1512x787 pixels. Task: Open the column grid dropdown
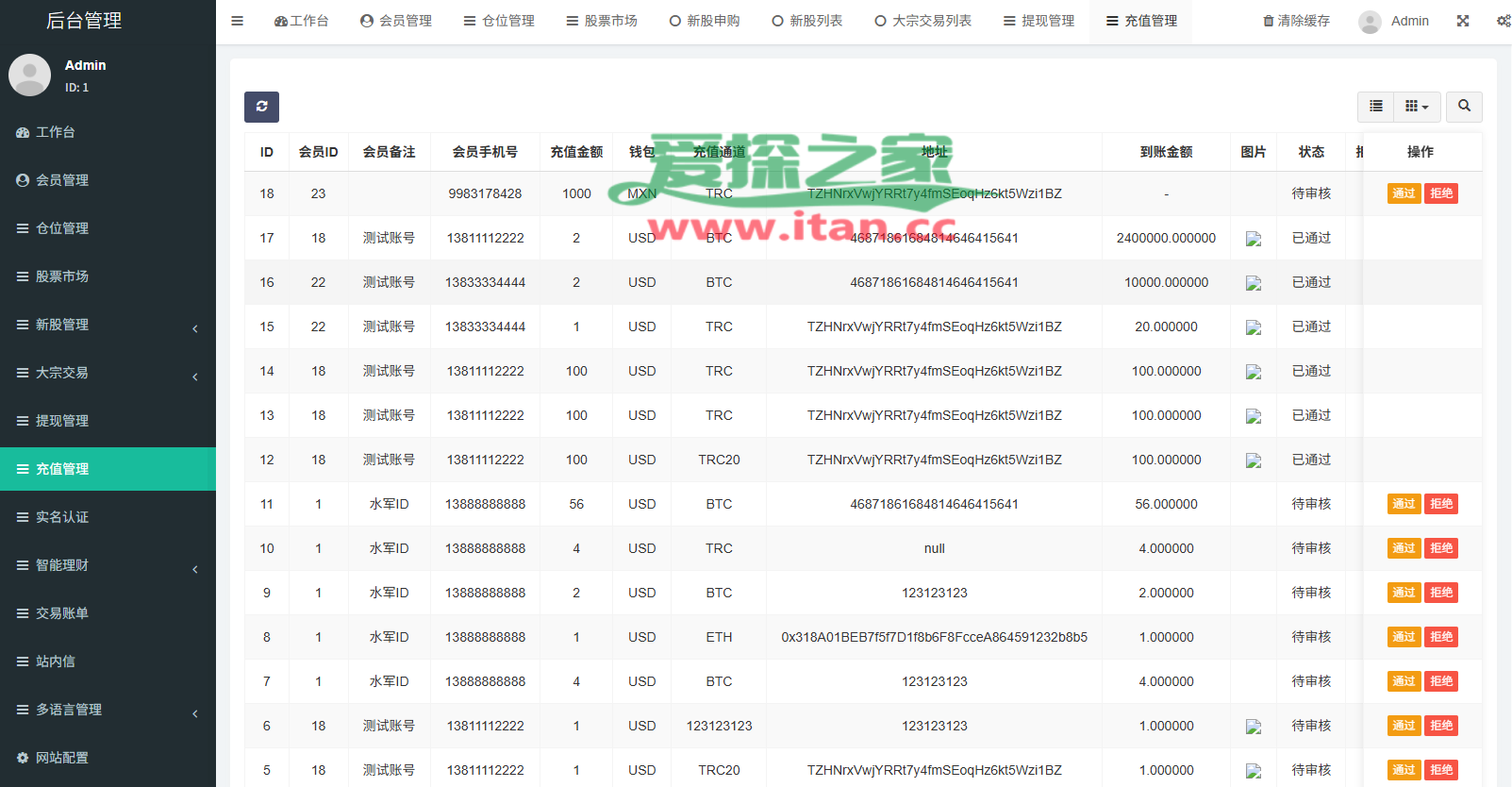pos(1417,107)
